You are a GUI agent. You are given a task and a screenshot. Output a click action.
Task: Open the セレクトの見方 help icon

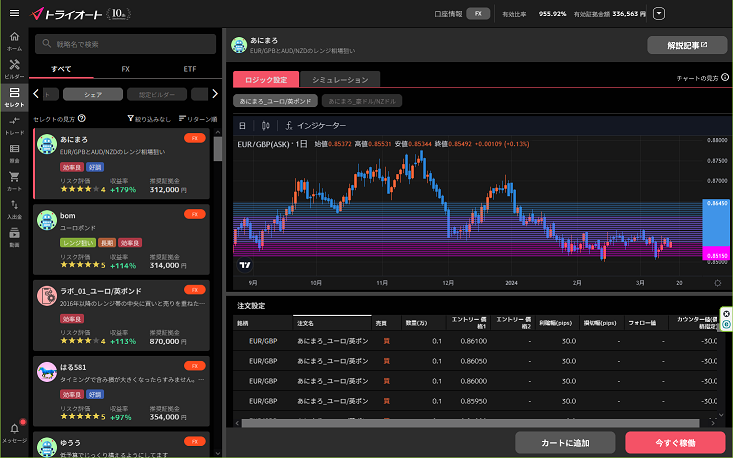(x=82, y=118)
